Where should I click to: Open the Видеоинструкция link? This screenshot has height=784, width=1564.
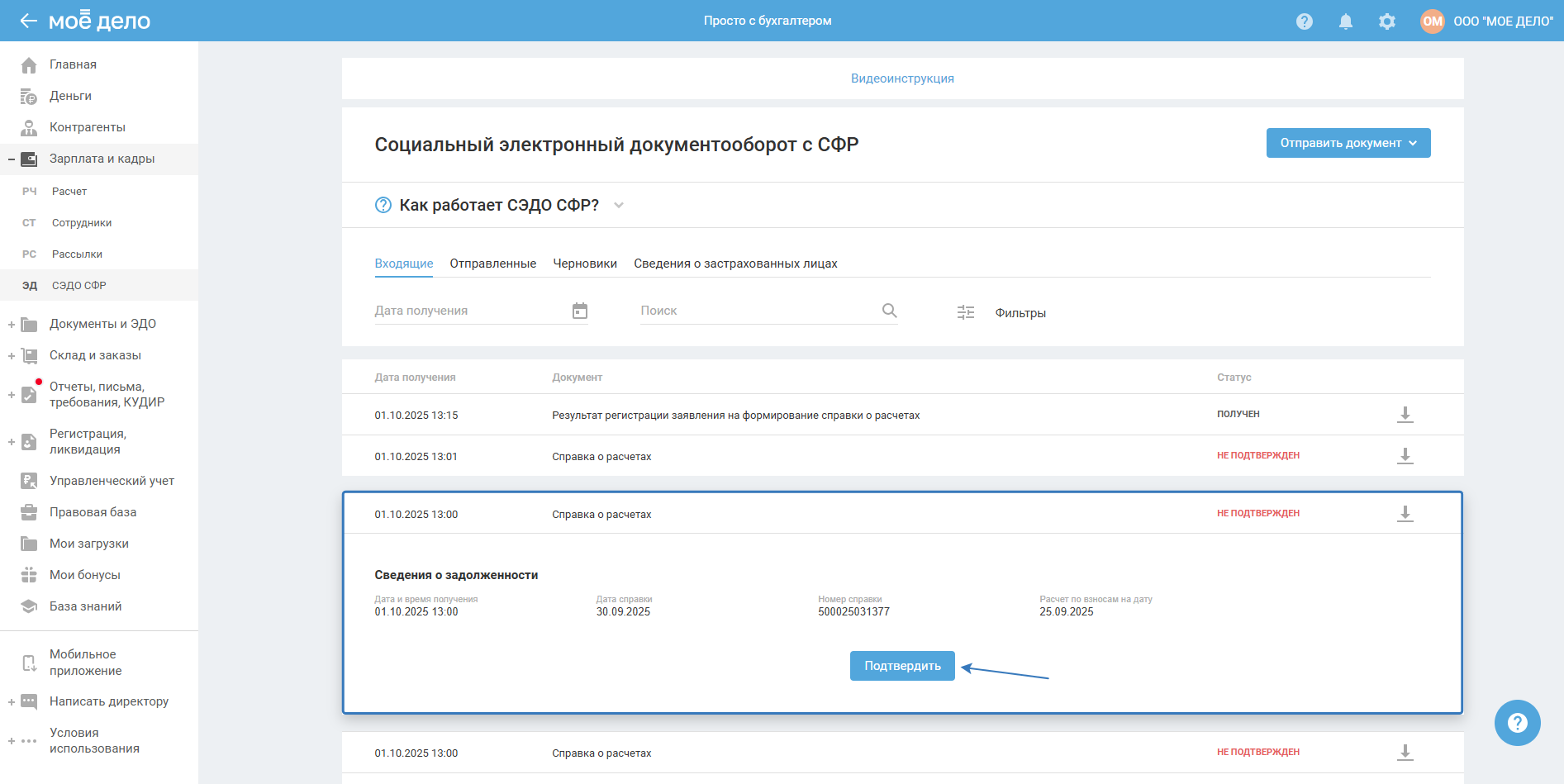(902, 78)
